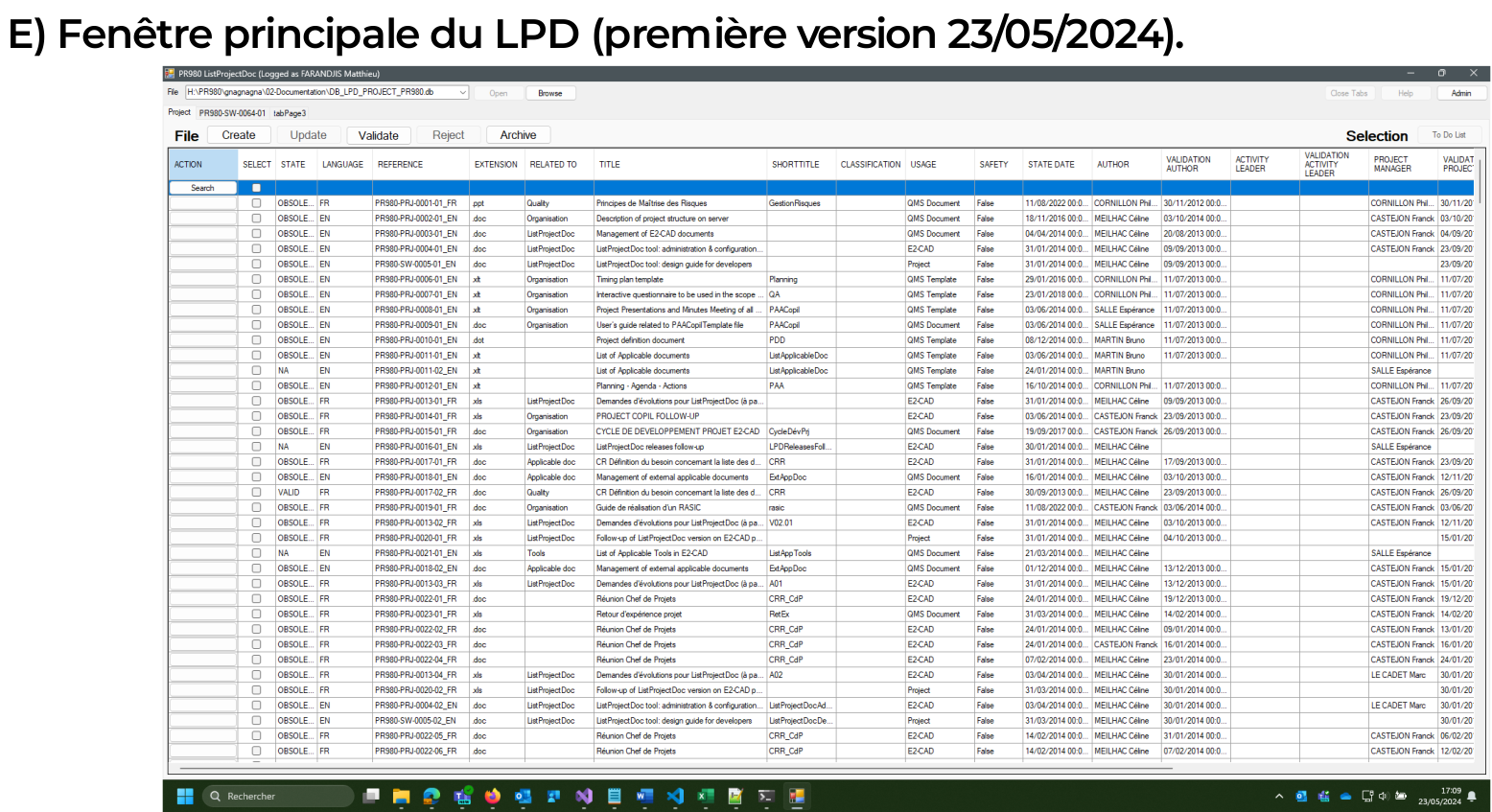
Task: Tick the select-all checkbox in the search row
Action: click(x=256, y=188)
